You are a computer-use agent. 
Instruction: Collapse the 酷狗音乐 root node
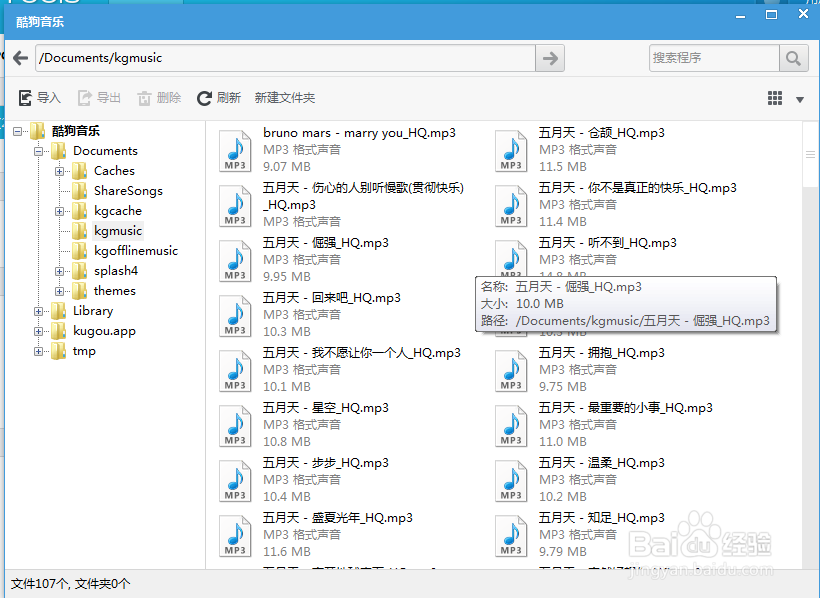[18, 131]
